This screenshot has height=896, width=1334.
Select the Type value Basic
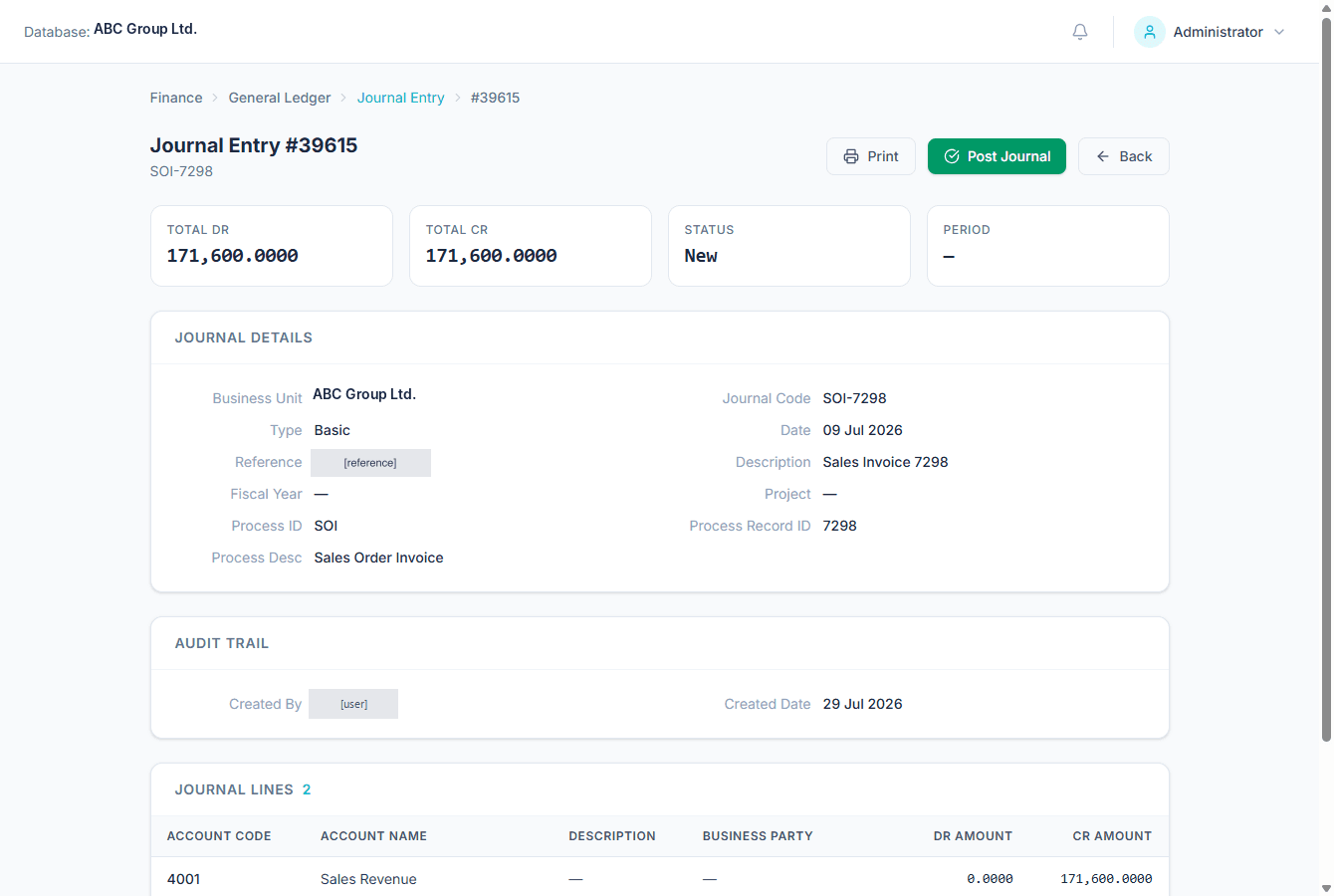[333, 430]
